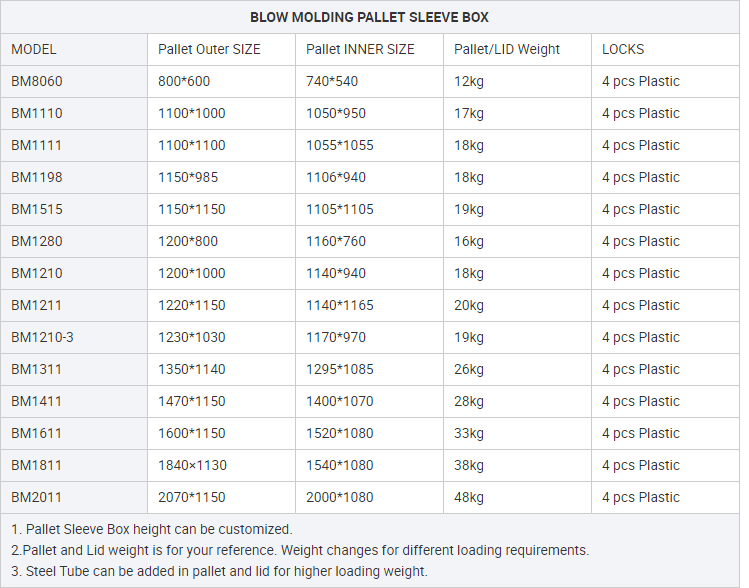Image resolution: width=749 pixels, height=588 pixels.
Task: Select the Pallet/LID Weight header
Action: click(507, 49)
